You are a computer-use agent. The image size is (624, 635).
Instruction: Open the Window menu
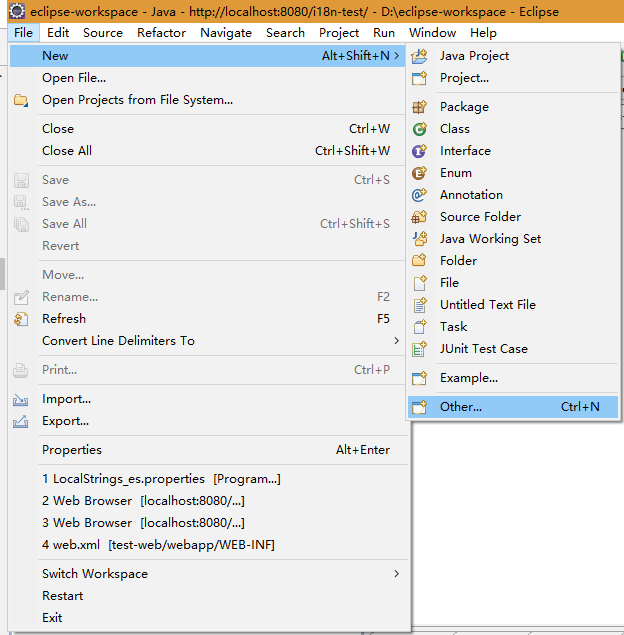pos(432,32)
